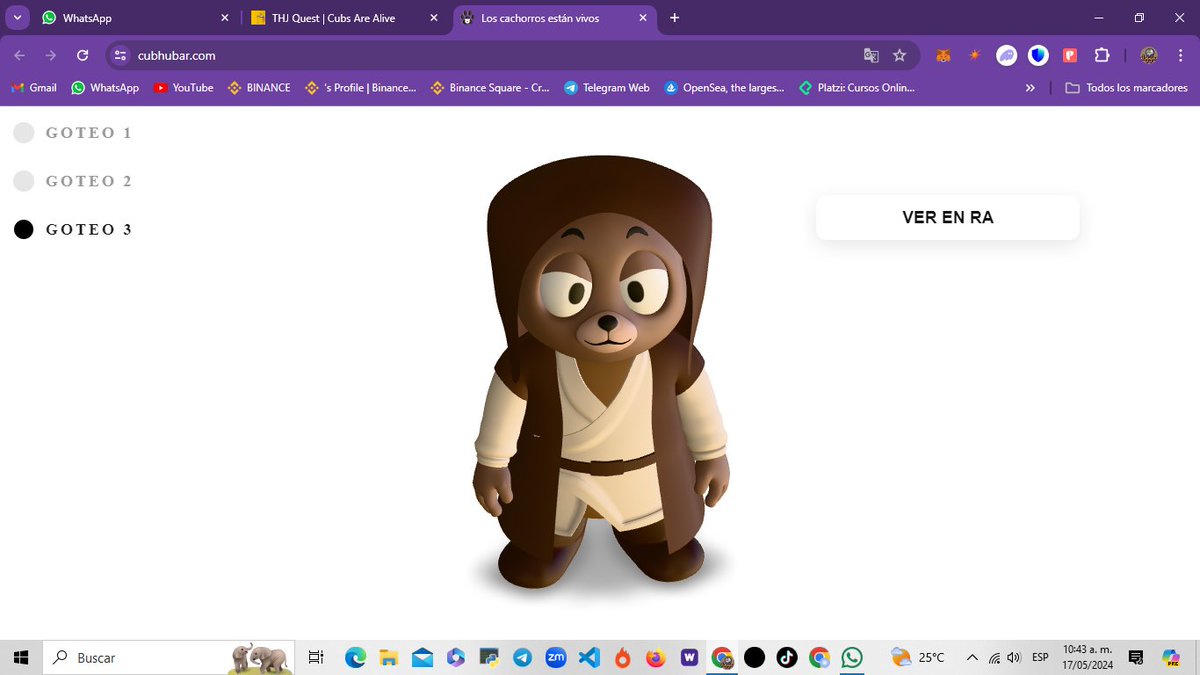This screenshot has width=1200, height=675.
Task: Go forward to the next page
Action: click(x=51, y=56)
